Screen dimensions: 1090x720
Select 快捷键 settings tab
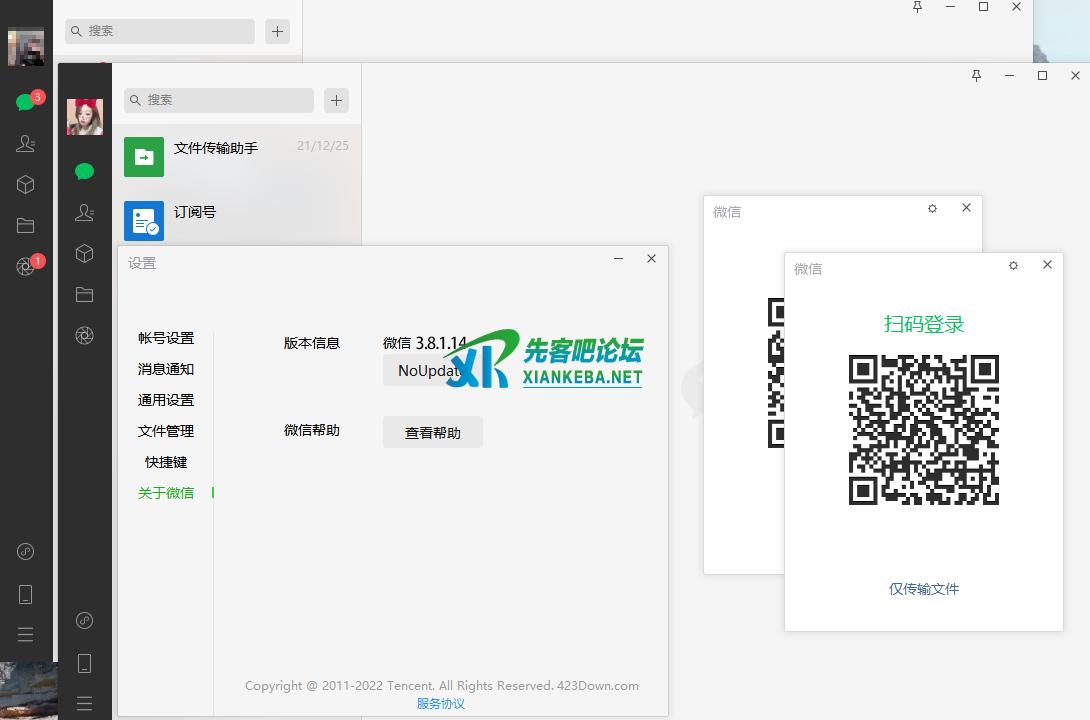166,462
